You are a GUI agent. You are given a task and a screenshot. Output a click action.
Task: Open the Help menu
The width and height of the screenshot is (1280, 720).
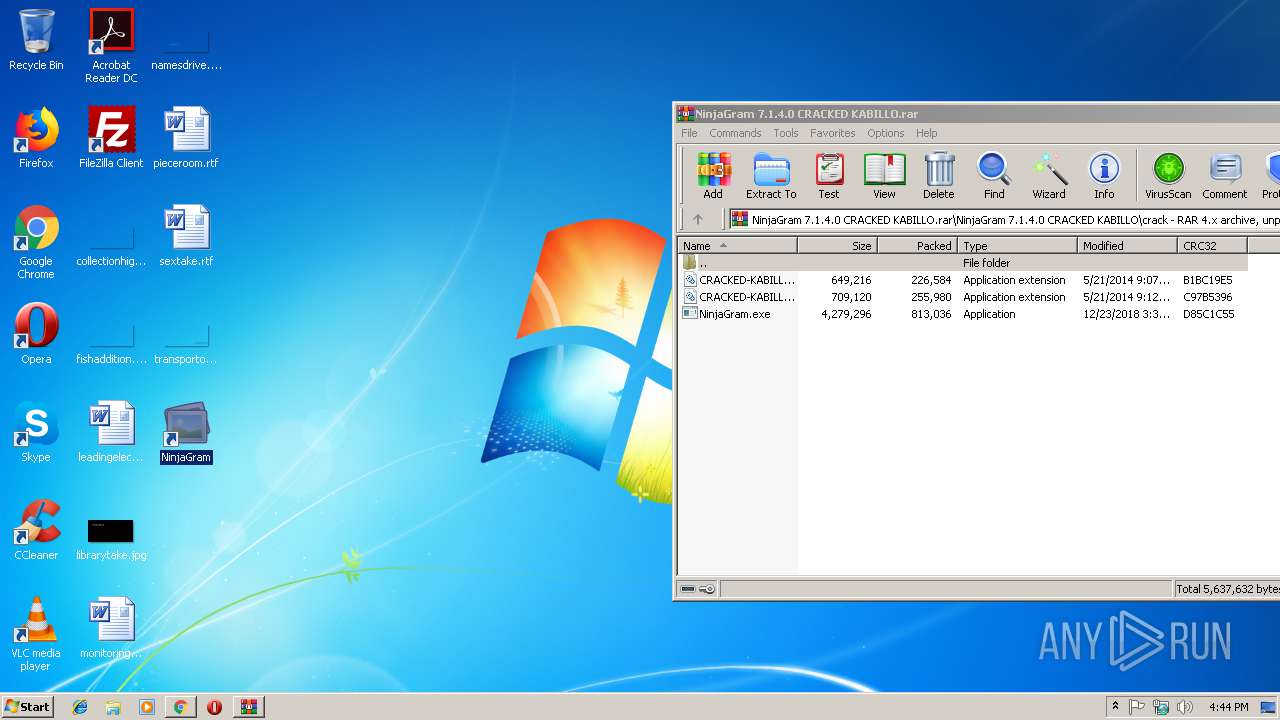pos(927,133)
